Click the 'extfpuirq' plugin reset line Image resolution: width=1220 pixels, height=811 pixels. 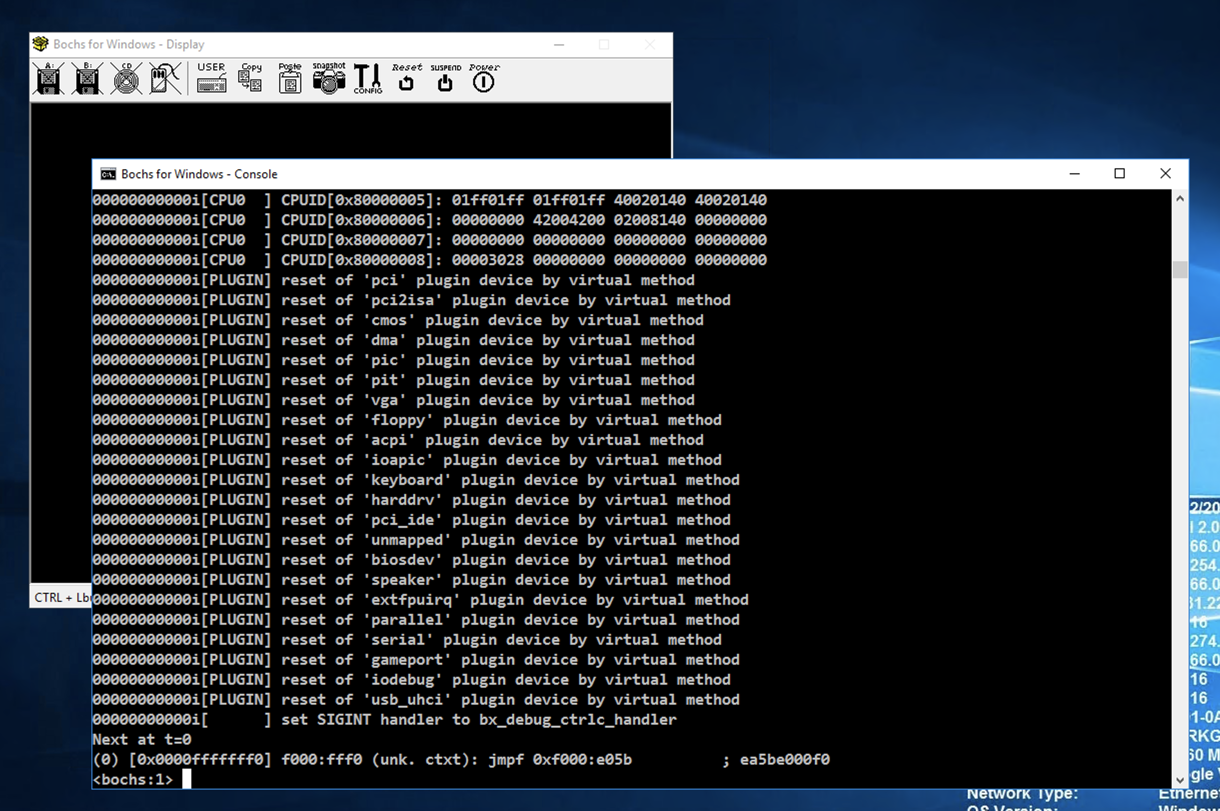coord(420,599)
